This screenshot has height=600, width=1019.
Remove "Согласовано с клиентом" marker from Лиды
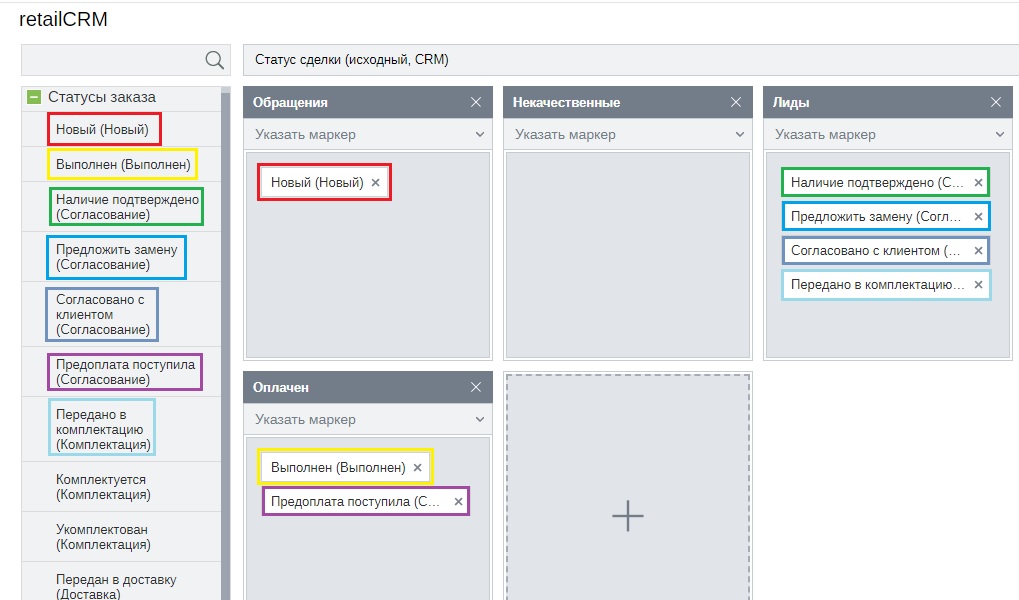978,250
